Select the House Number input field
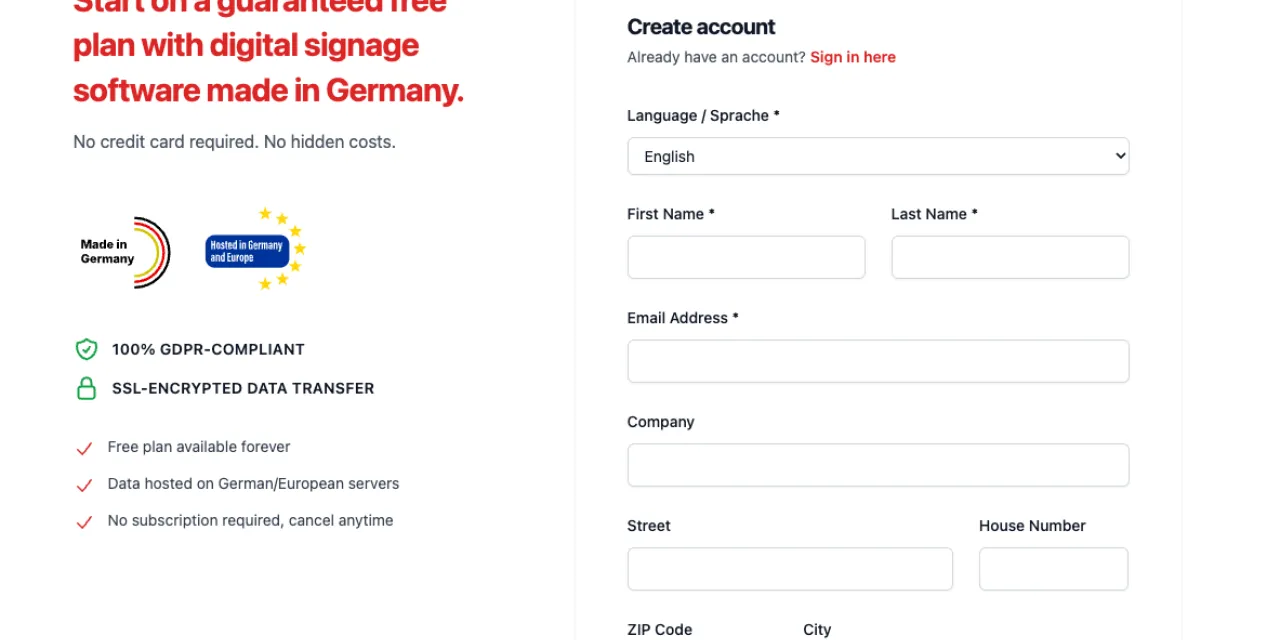1280x640 pixels. [x=1054, y=569]
